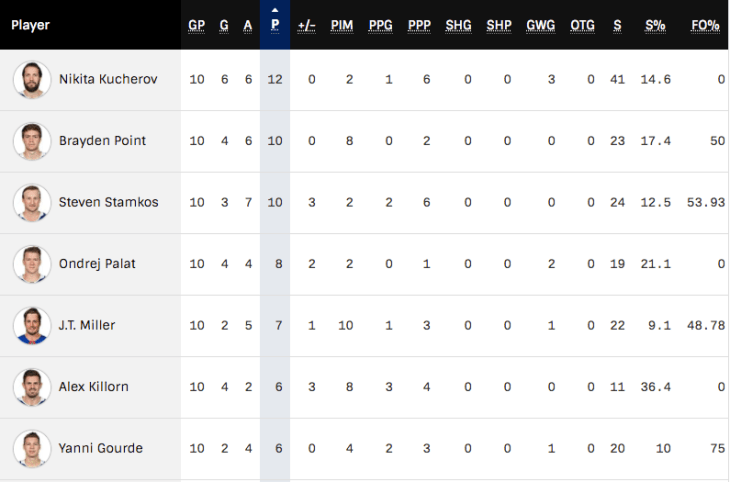Click the PPG column header
Image resolution: width=730 pixels, height=482 pixels.
[x=381, y=25]
